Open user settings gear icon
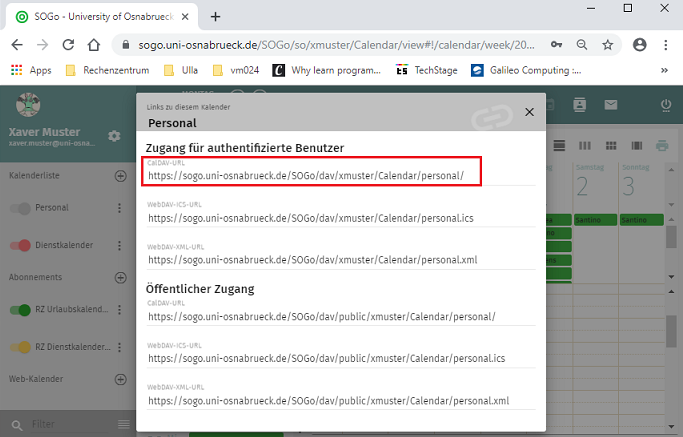The width and height of the screenshot is (683, 437). 114,136
